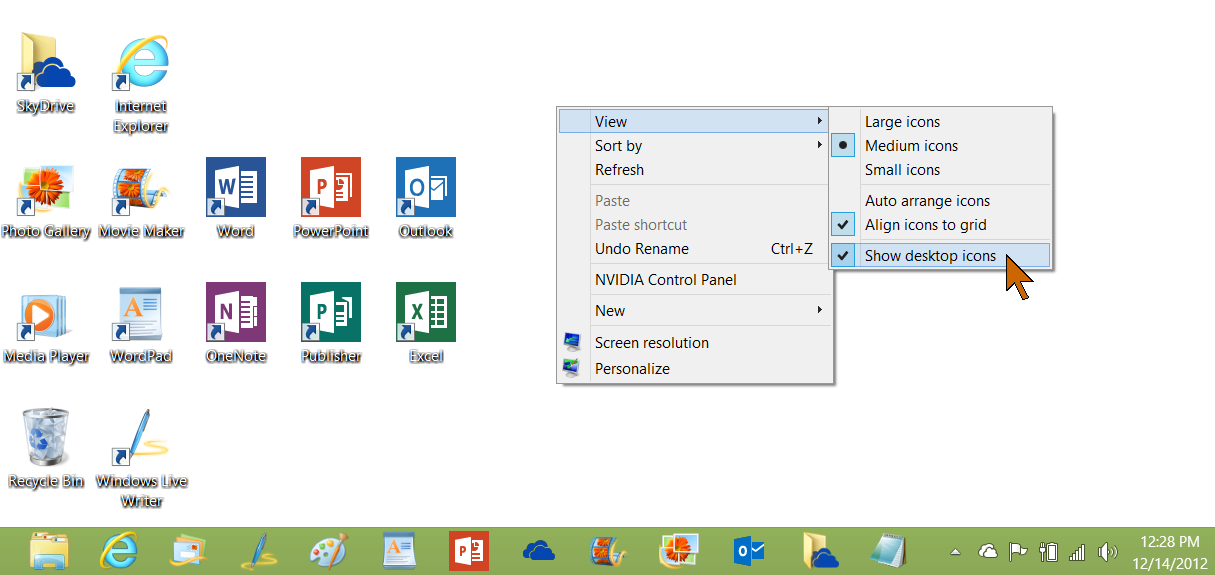This screenshot has width=1215, height=575.
Task: Open Outlook from the taskbar
Action: coord(749,551)
